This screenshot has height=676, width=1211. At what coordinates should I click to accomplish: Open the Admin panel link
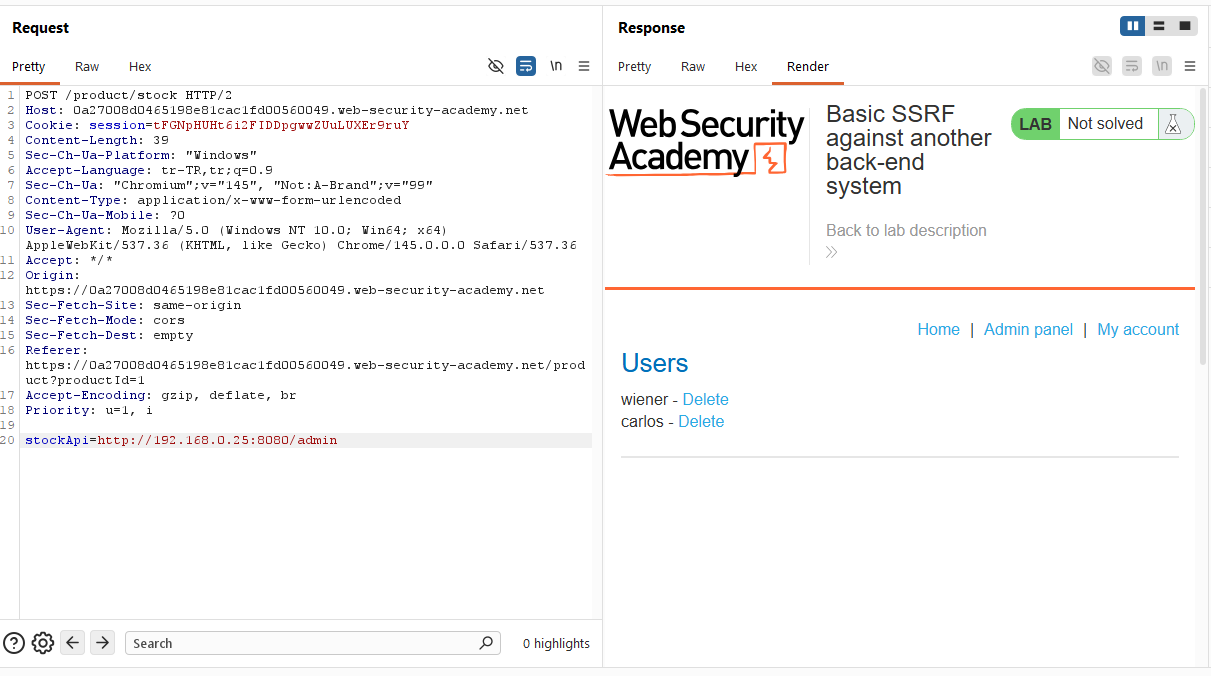[1028, 329]
